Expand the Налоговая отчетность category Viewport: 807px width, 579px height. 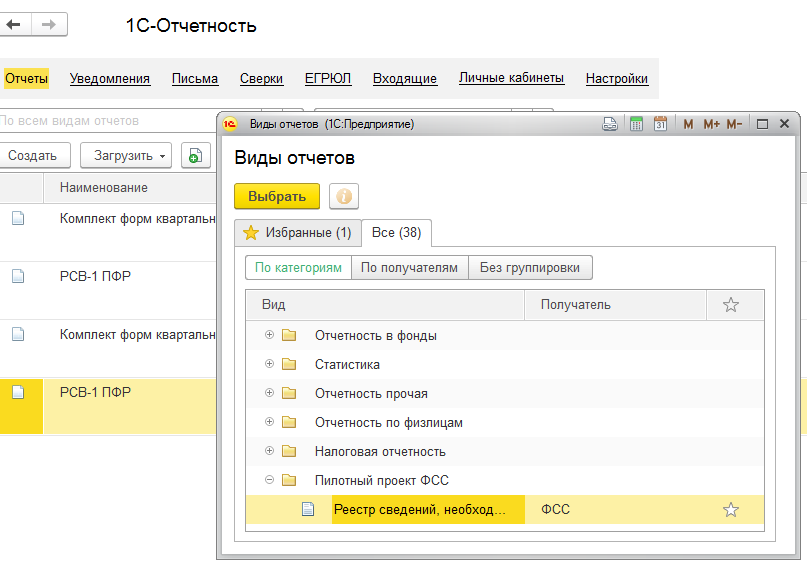(x=269, y=451)
